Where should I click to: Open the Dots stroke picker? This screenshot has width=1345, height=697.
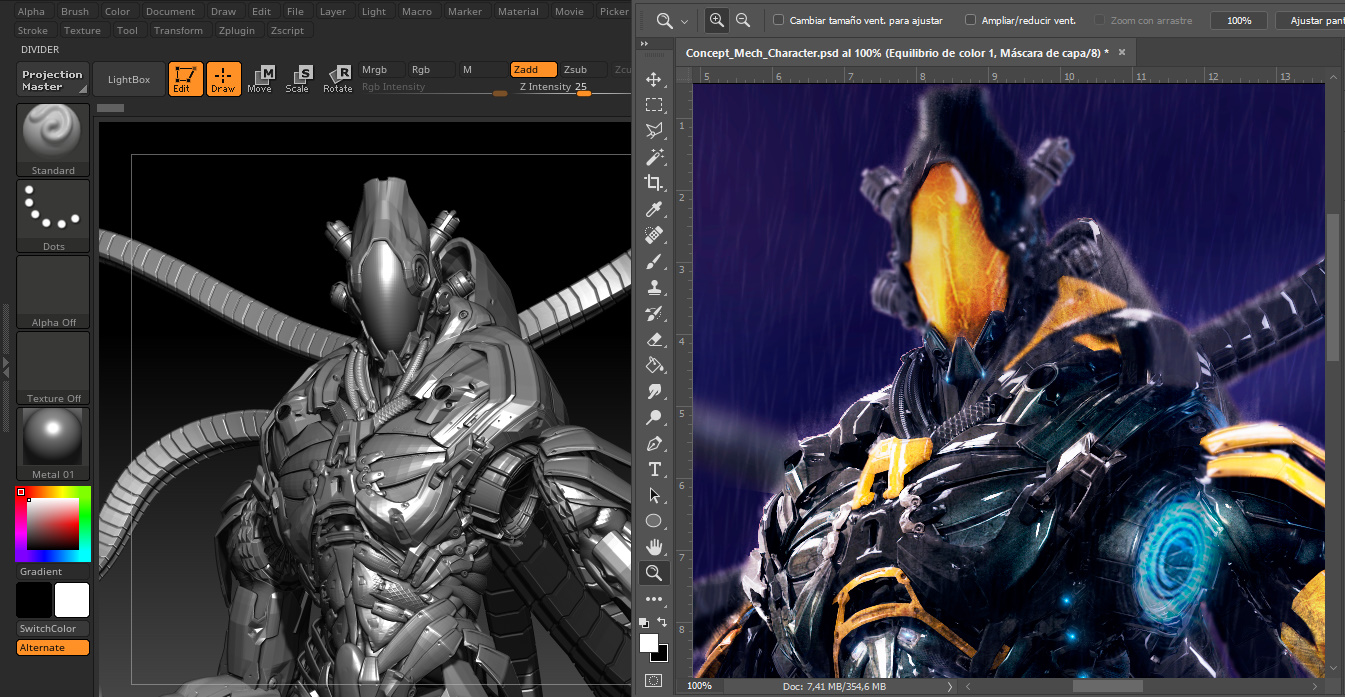pos(53,216)
